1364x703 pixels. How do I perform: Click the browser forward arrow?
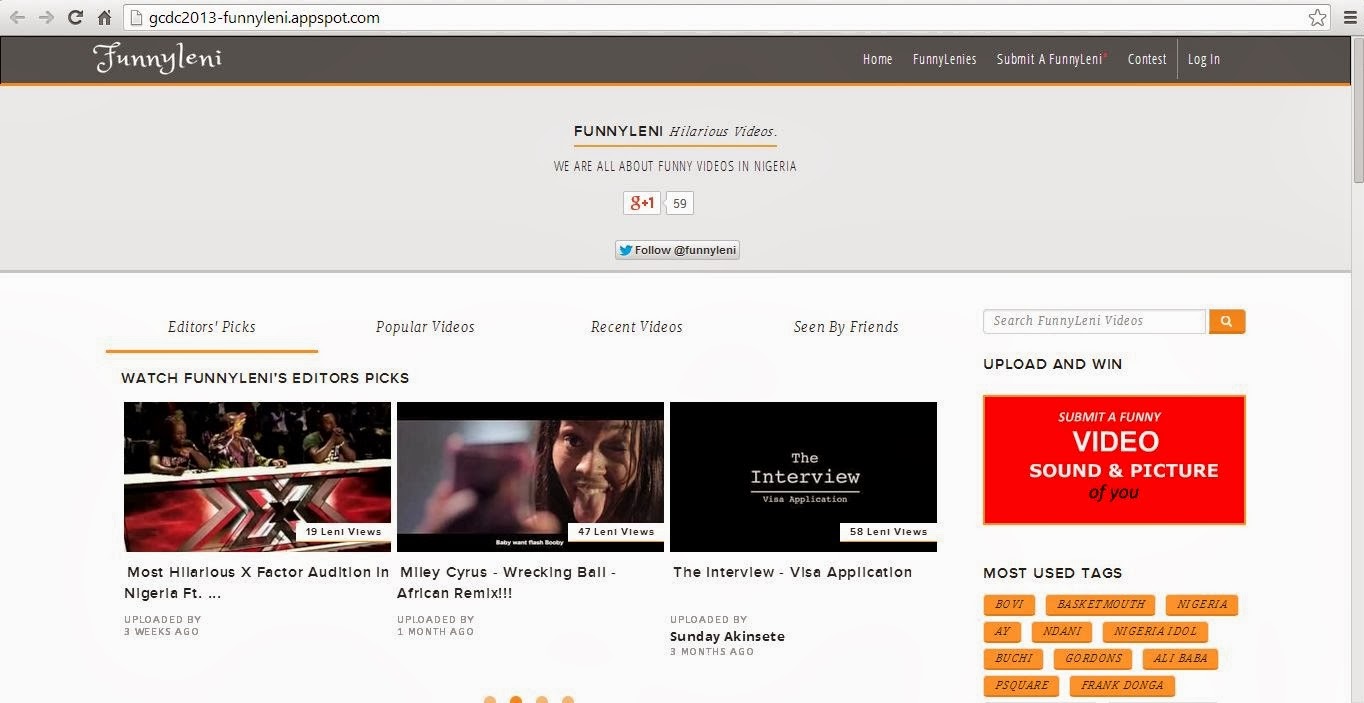point(46,17)
